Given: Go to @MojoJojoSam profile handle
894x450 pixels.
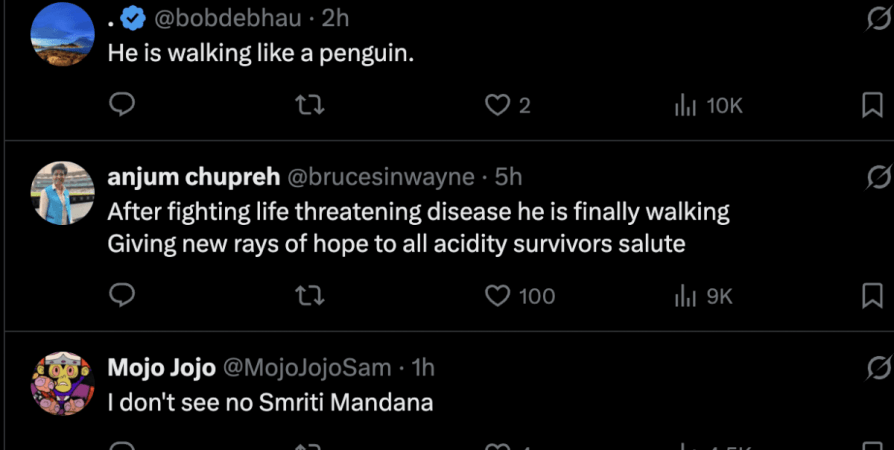Looking at the screenshot, I should [306, 367].
